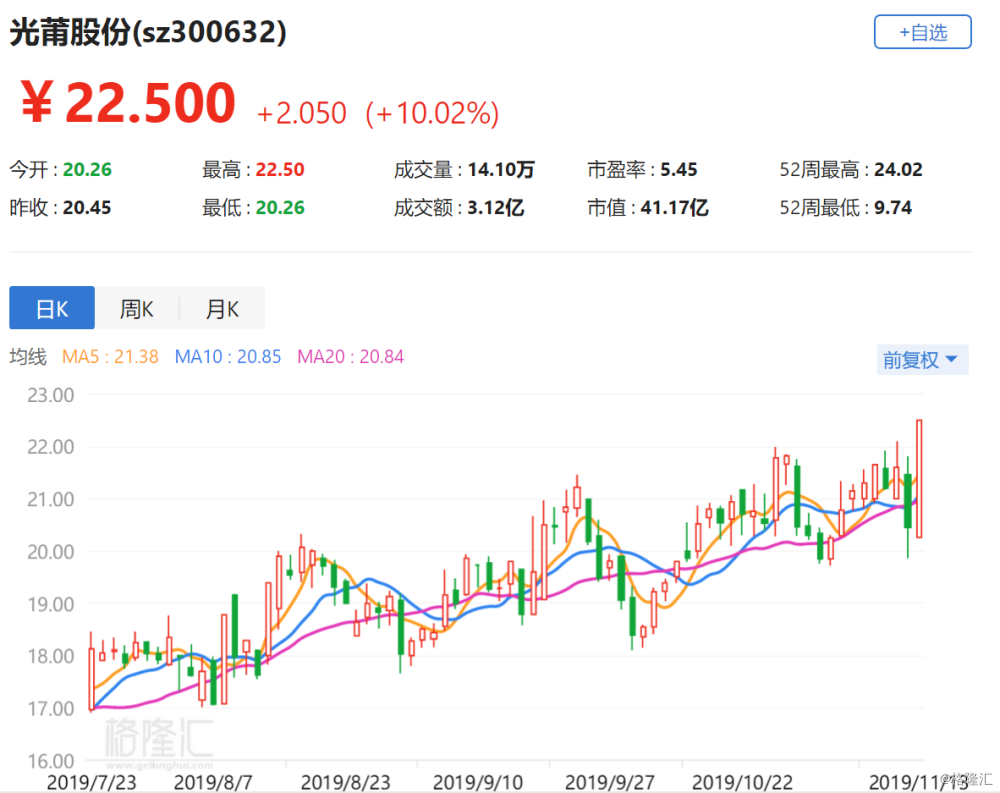
Task: Click the 2019/7/23 date axis label
Action: [x=92, y=782]
